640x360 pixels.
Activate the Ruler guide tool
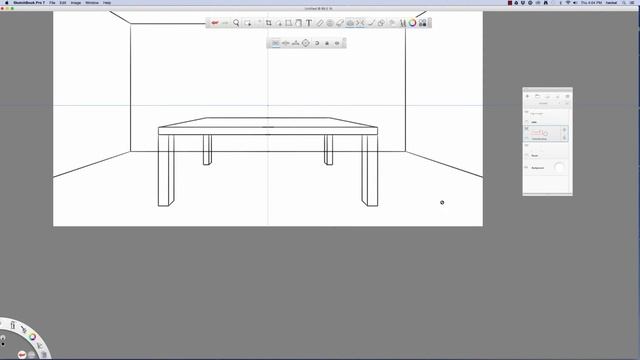coord(320,23)
